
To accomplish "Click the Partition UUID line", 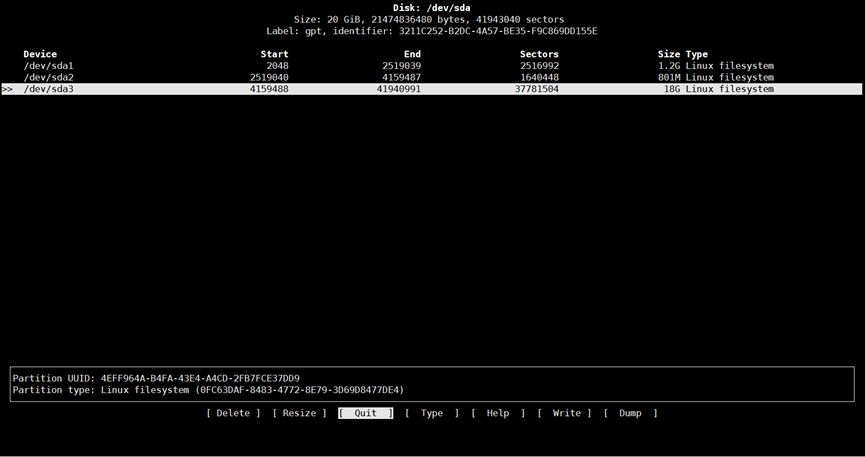I will [156, 378].
